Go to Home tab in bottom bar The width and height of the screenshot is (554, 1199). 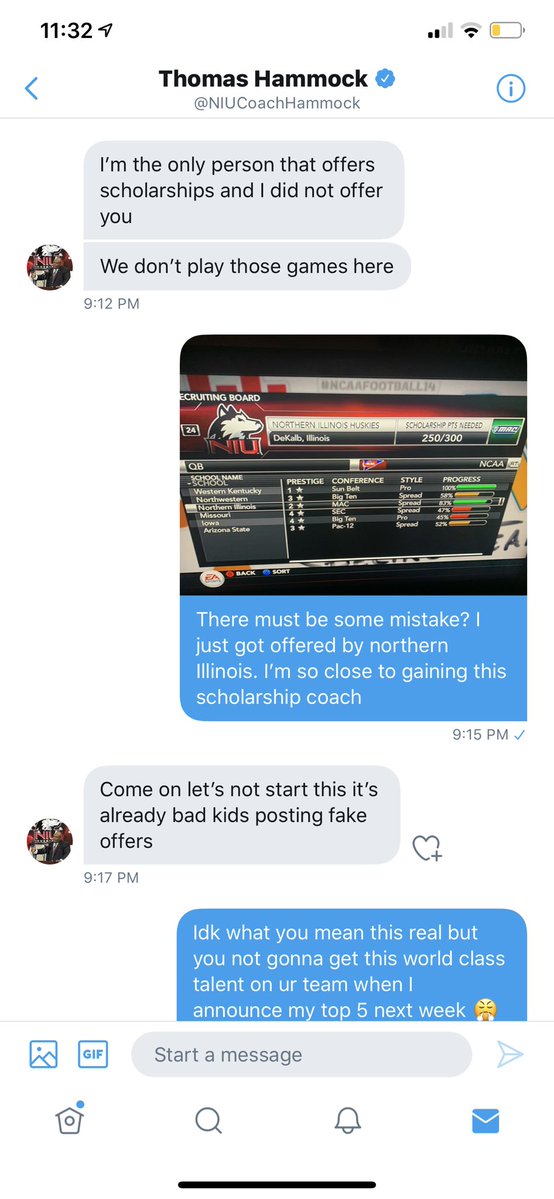click(69, 1119)
